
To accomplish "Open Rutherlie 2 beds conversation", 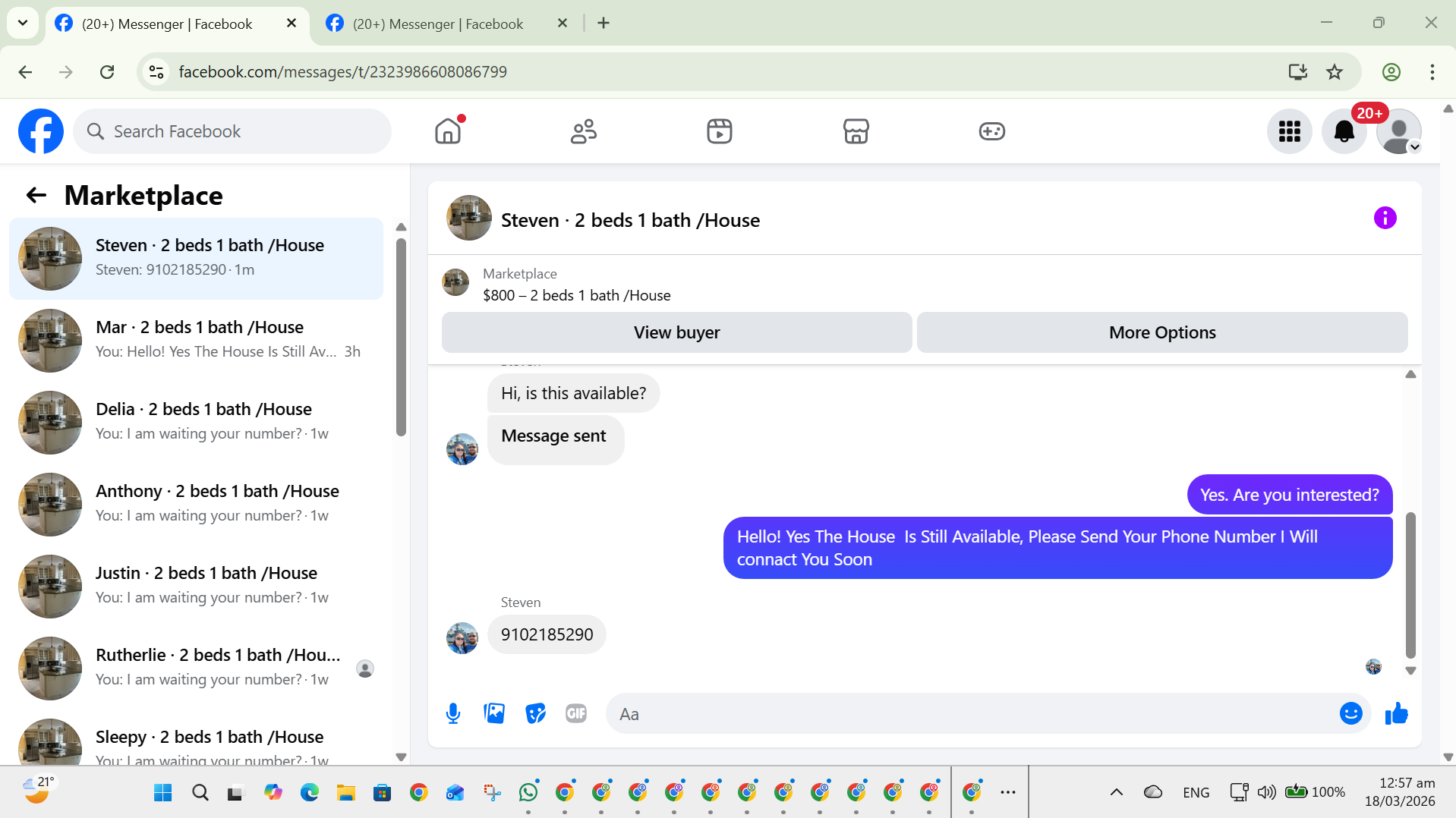I will 196,669.
